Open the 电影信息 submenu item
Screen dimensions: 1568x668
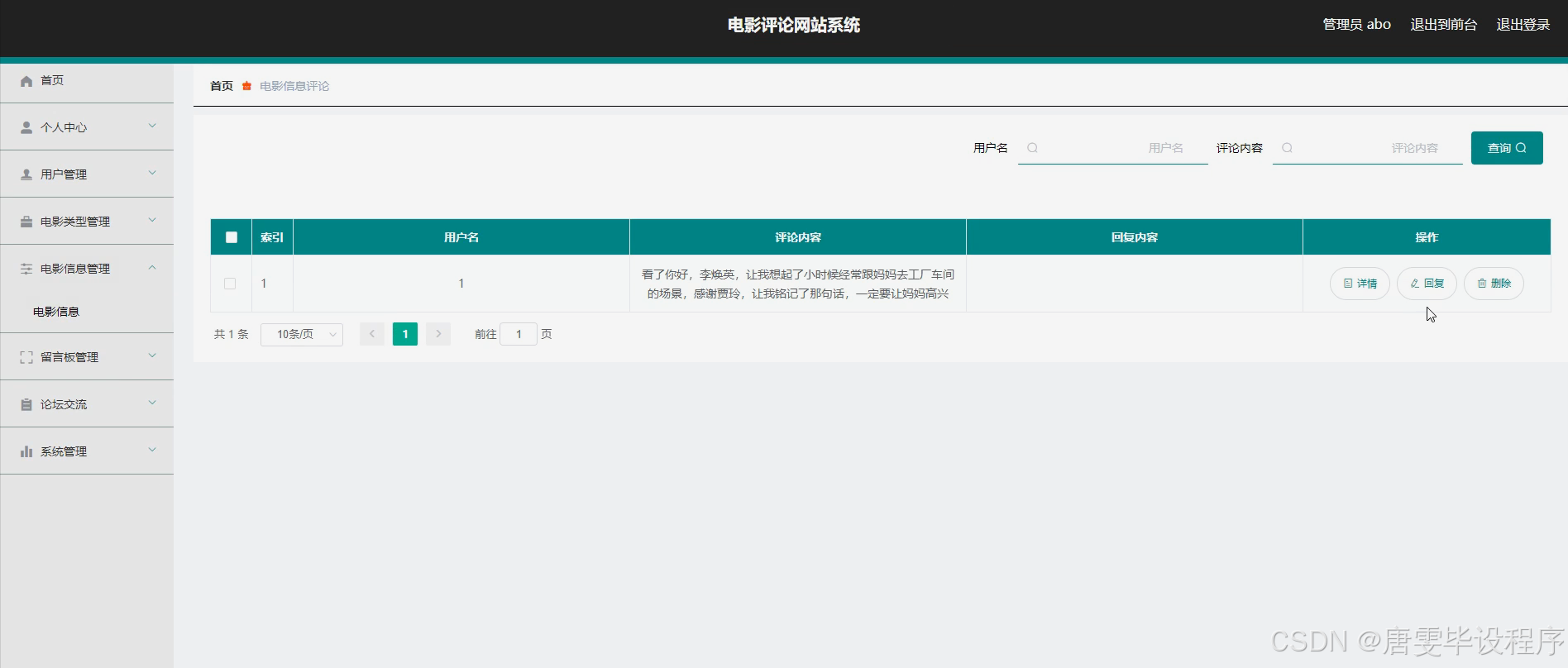point(87,312)
